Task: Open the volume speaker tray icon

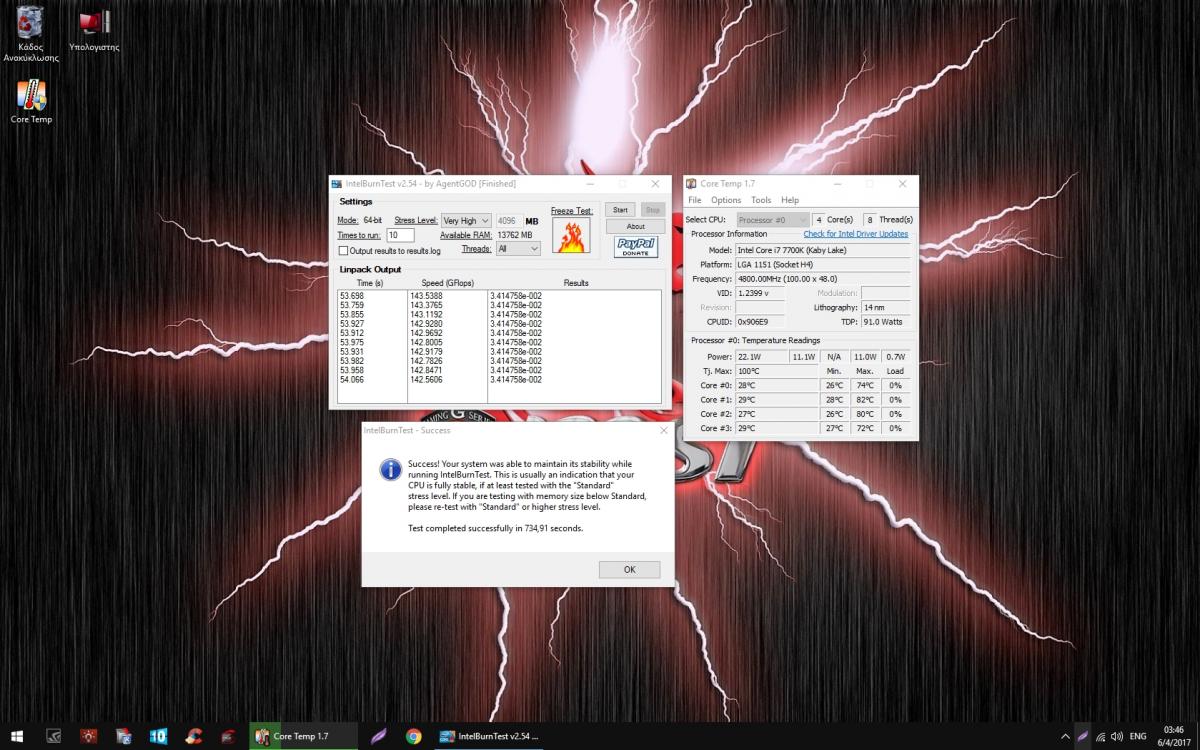Action: click(x=1117, y=737)
